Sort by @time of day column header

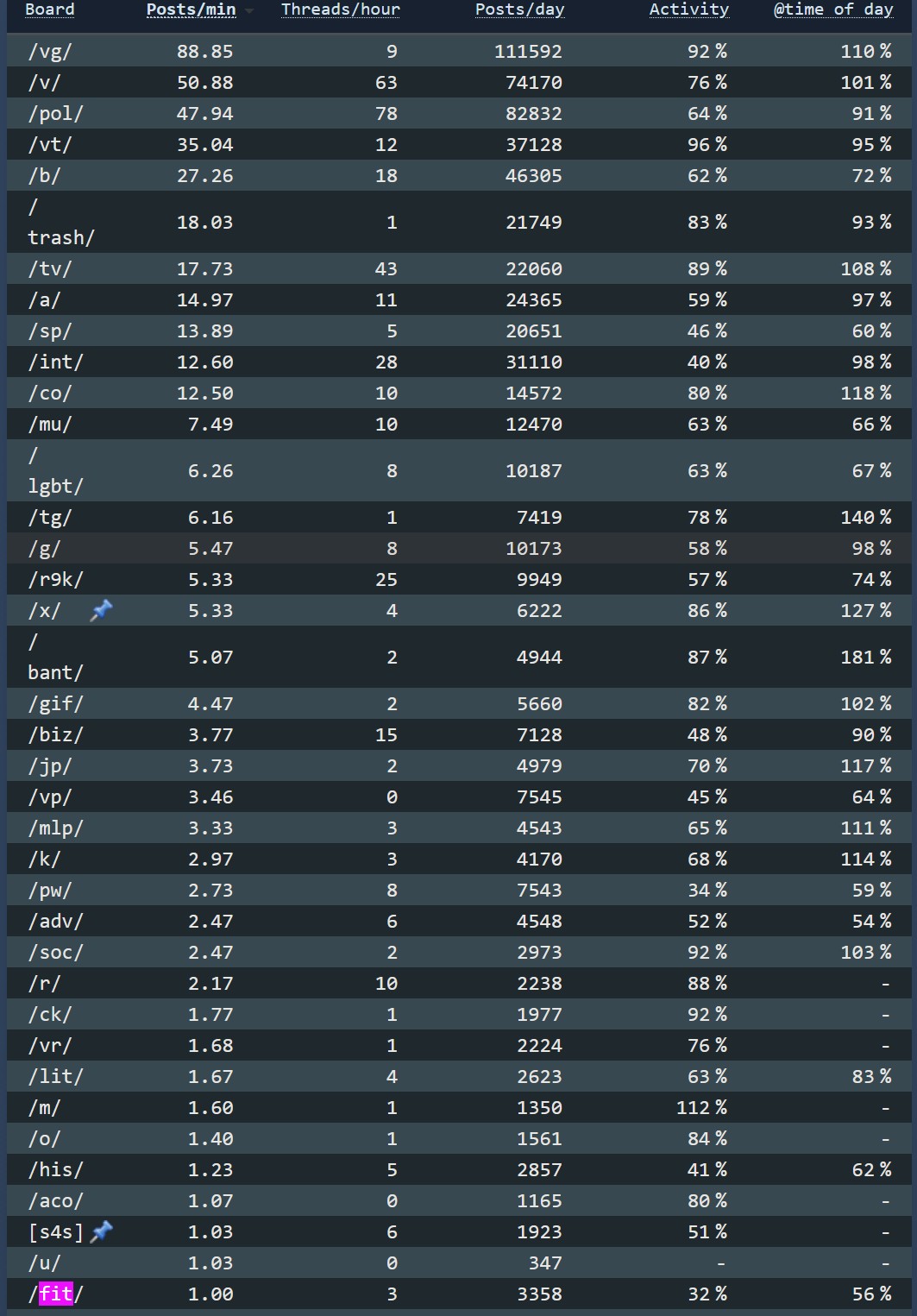tap(832, 9)
